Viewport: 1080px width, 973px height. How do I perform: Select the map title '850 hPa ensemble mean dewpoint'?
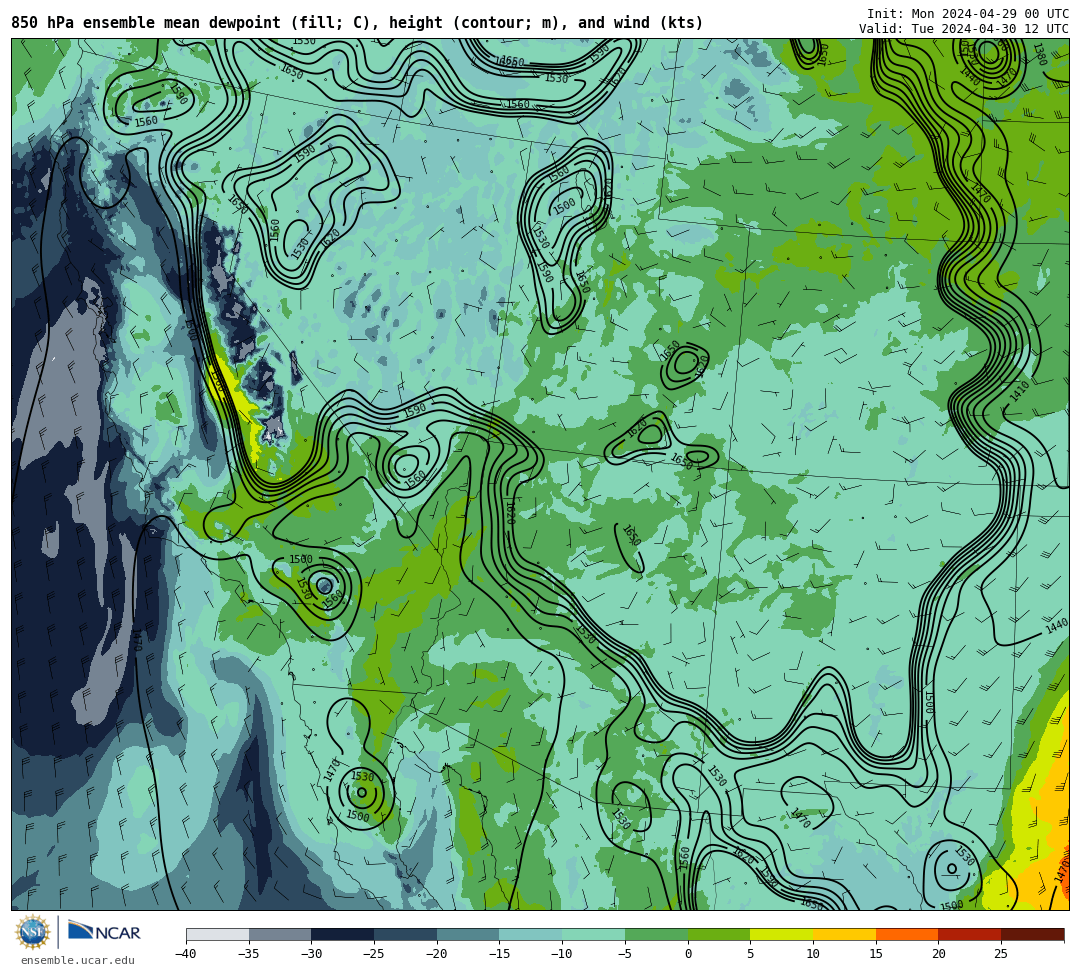click(146, 23)
